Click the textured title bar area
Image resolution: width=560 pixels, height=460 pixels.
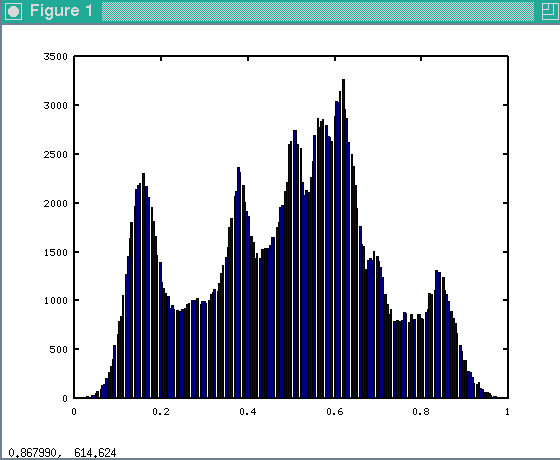coord(318,11)
